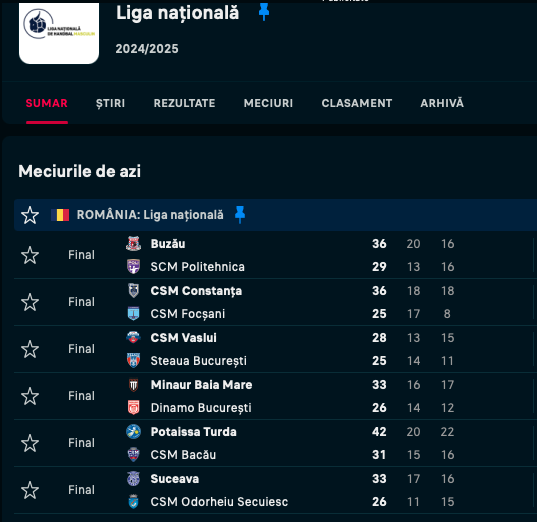The image size is (537, 522).
Task: Click the Potaissa Turda team crest
Action: tap(134, 432)
